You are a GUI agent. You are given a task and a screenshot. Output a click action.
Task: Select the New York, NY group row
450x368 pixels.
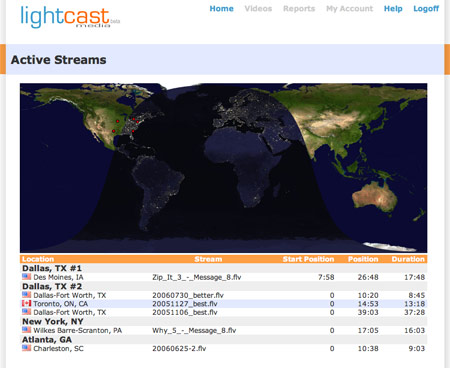click(x=223, y=322)
